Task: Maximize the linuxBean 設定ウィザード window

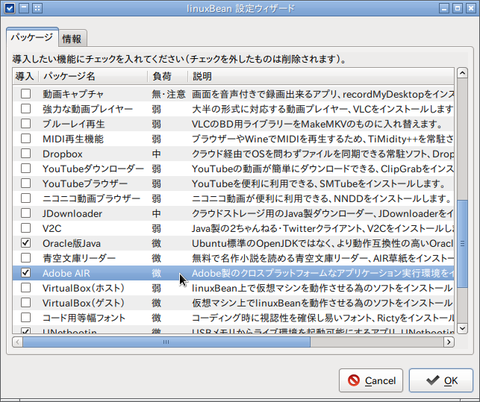Action: tap(457, 8)
